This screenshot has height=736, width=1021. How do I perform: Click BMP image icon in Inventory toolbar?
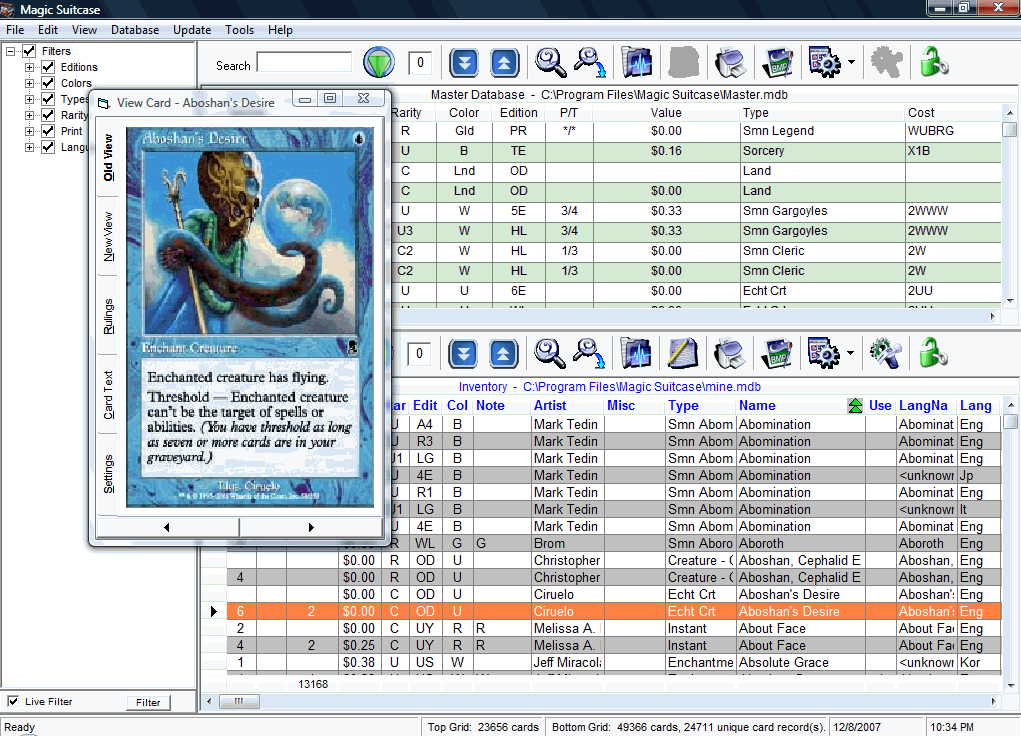[777, 353]
